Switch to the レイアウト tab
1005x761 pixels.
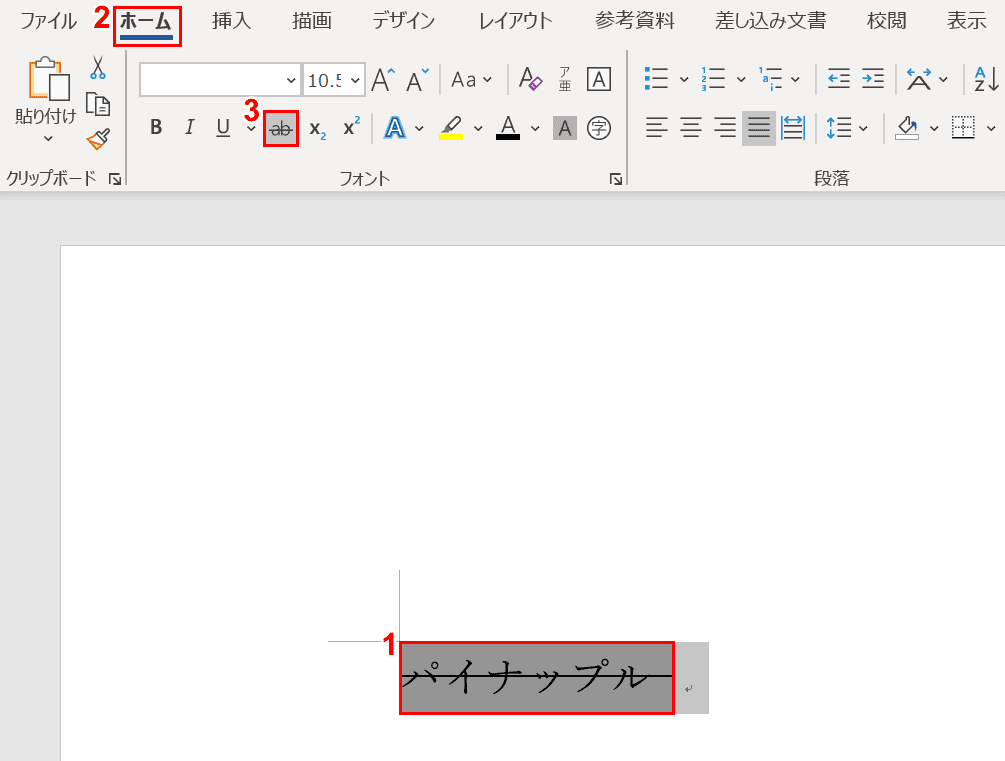516,21
